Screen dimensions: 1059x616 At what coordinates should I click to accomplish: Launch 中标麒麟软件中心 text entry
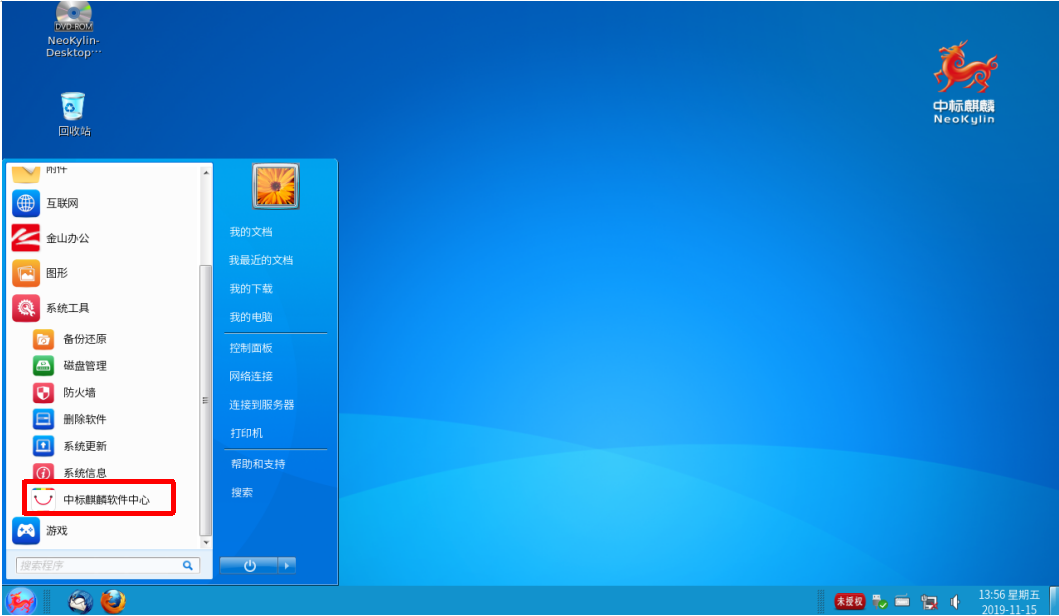[x=107, y=500]
